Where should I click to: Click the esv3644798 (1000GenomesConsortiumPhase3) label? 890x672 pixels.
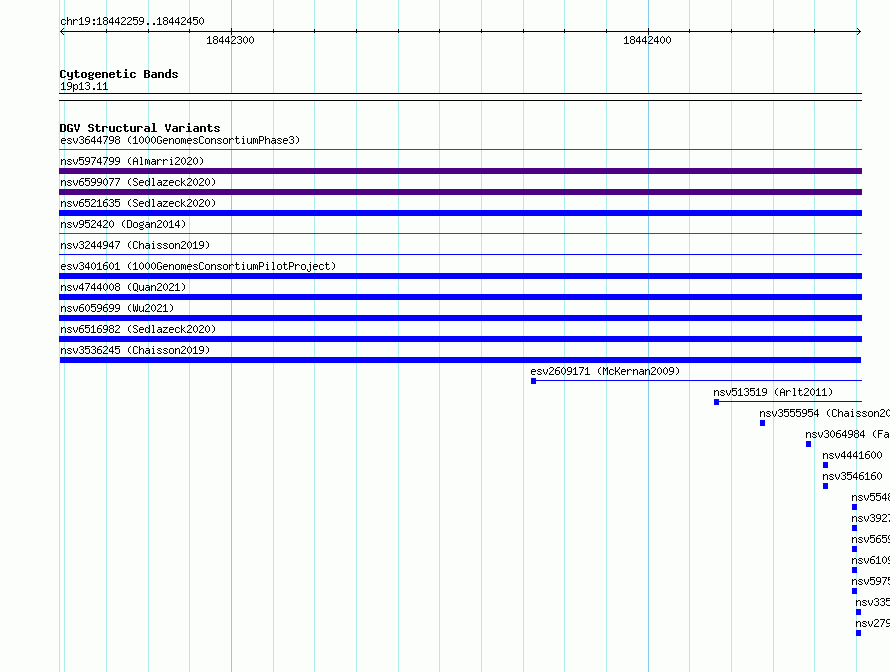pyautogui.click(x=180, y=140)
